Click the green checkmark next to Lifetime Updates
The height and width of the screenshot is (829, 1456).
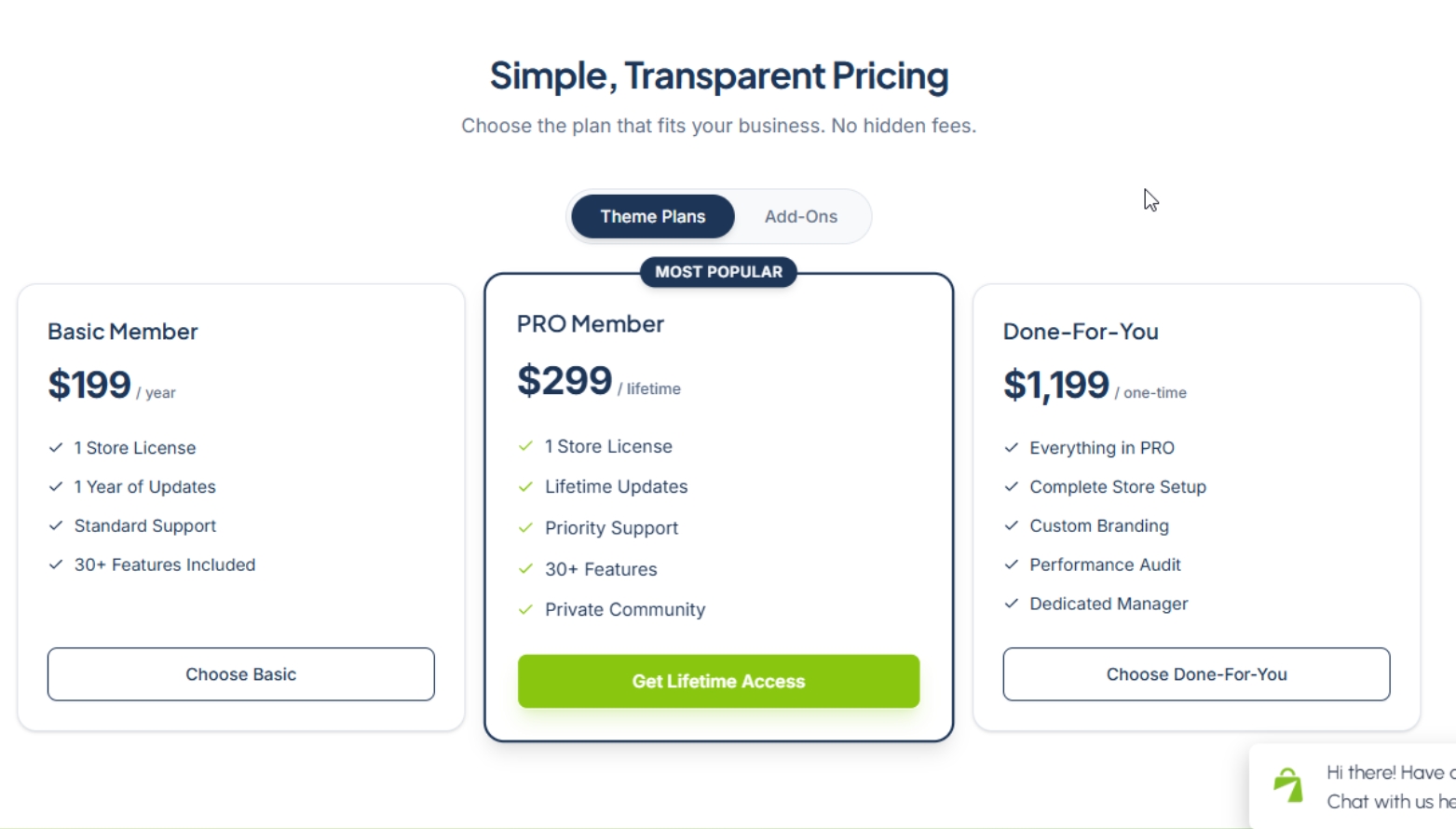pyautogui.click(x=524, y=486)
